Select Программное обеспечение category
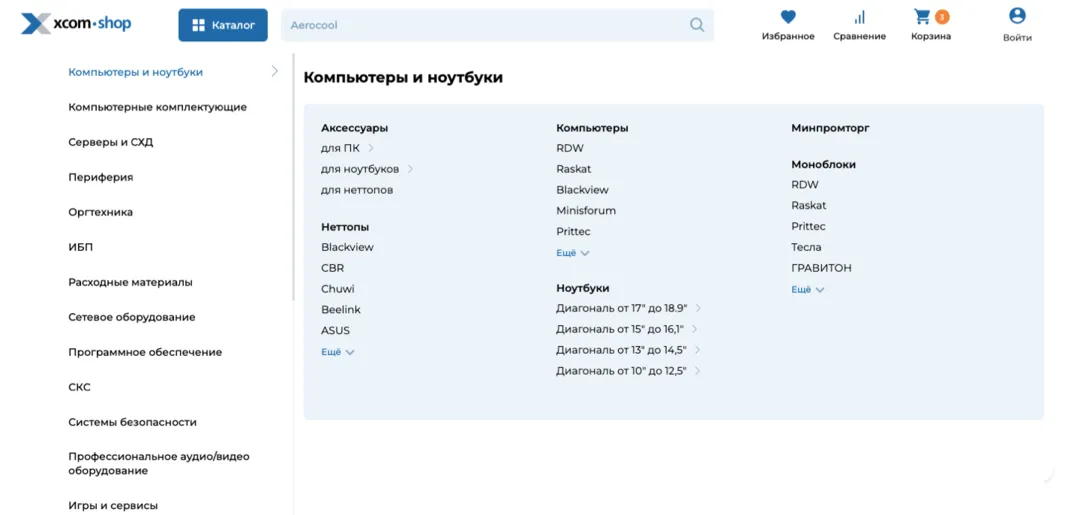The height and width of the screenshot is (515, 1071). tap(145, 352)
